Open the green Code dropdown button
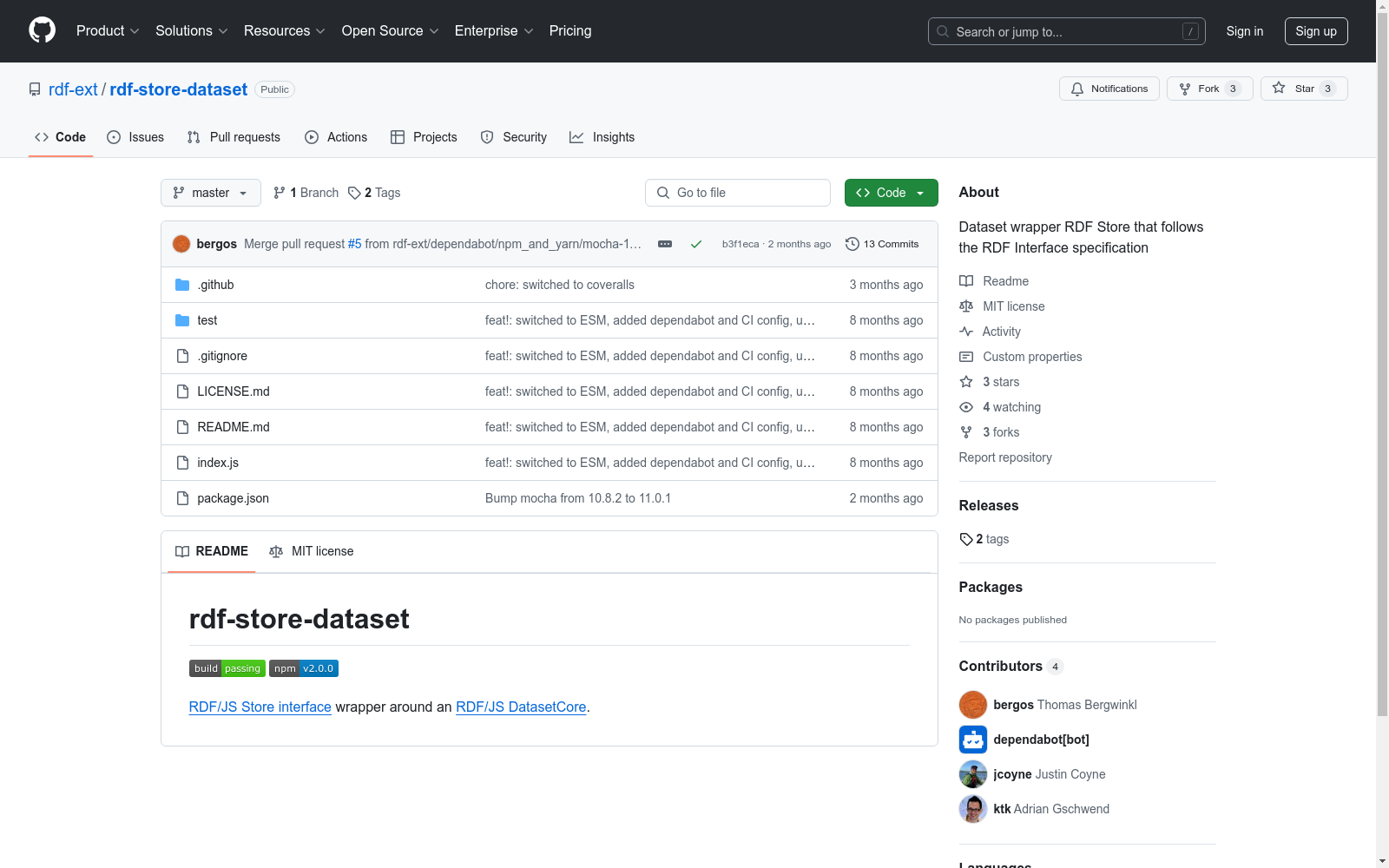1389x868 pixels. pos(892,193)
